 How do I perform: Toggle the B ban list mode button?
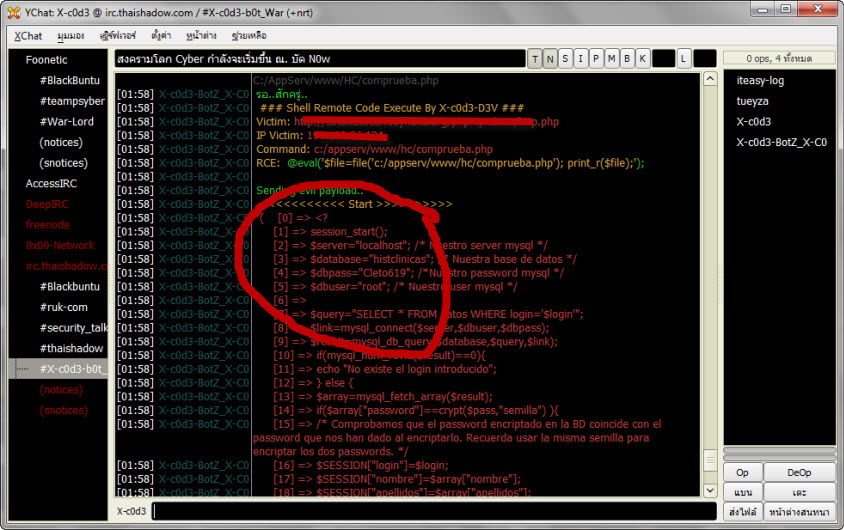(x=627, y=59)
